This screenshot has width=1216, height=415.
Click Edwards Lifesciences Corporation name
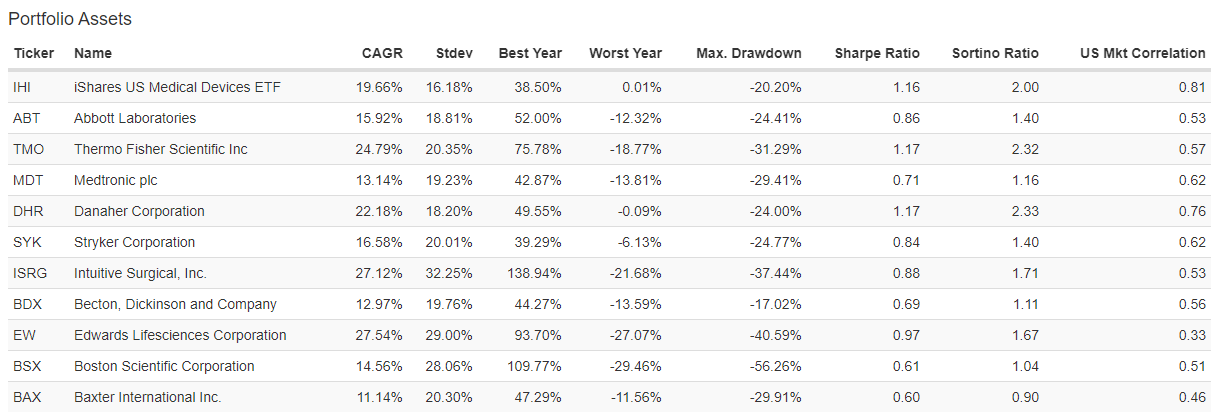tap(180, 335)
